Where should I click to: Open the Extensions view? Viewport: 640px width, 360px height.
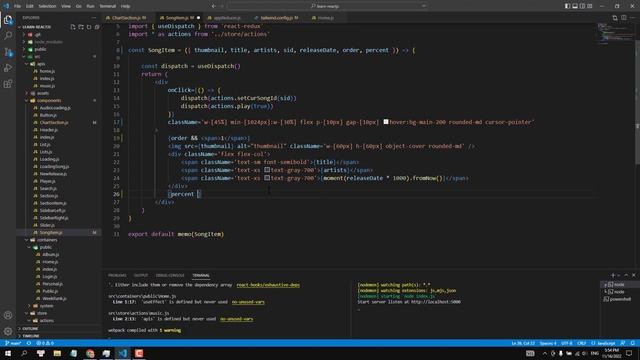[8, 84]
